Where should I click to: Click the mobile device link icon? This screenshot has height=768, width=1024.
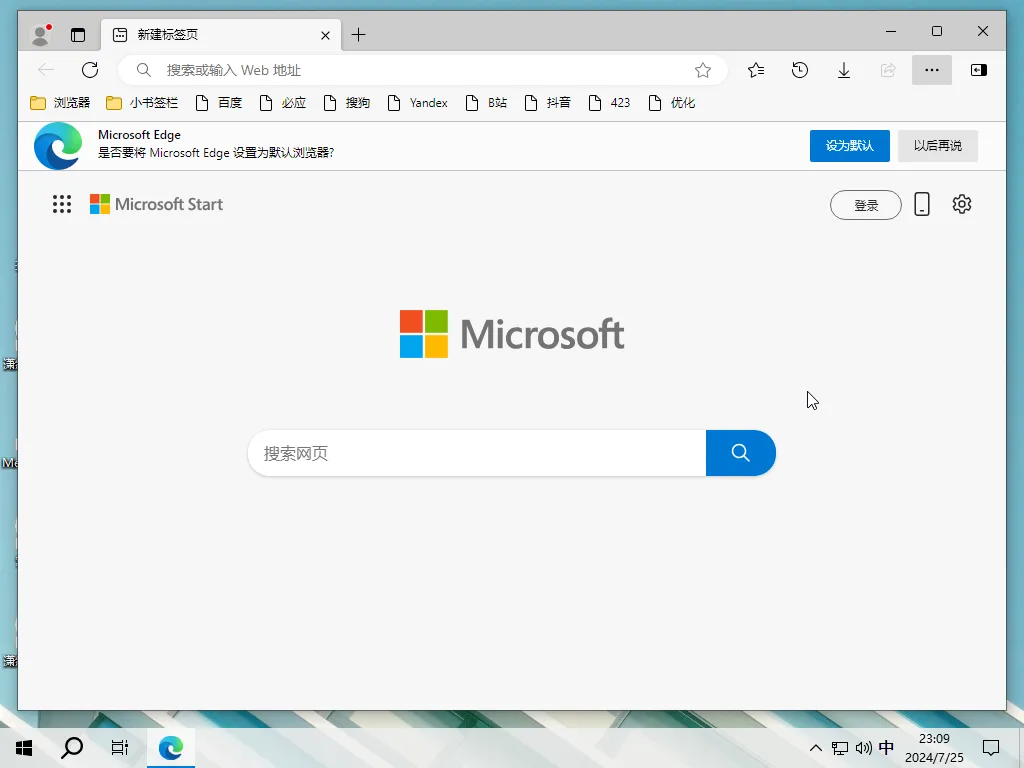click(921, 204)
